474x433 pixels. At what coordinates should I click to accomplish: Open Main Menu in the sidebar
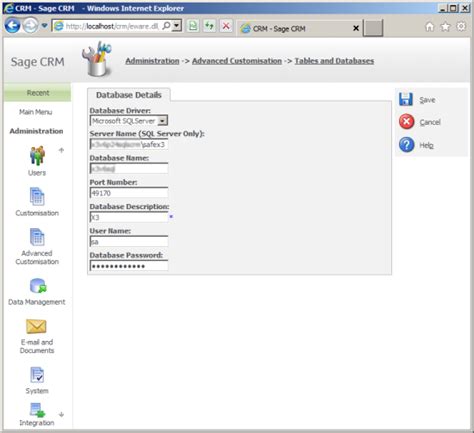(36, 112)
